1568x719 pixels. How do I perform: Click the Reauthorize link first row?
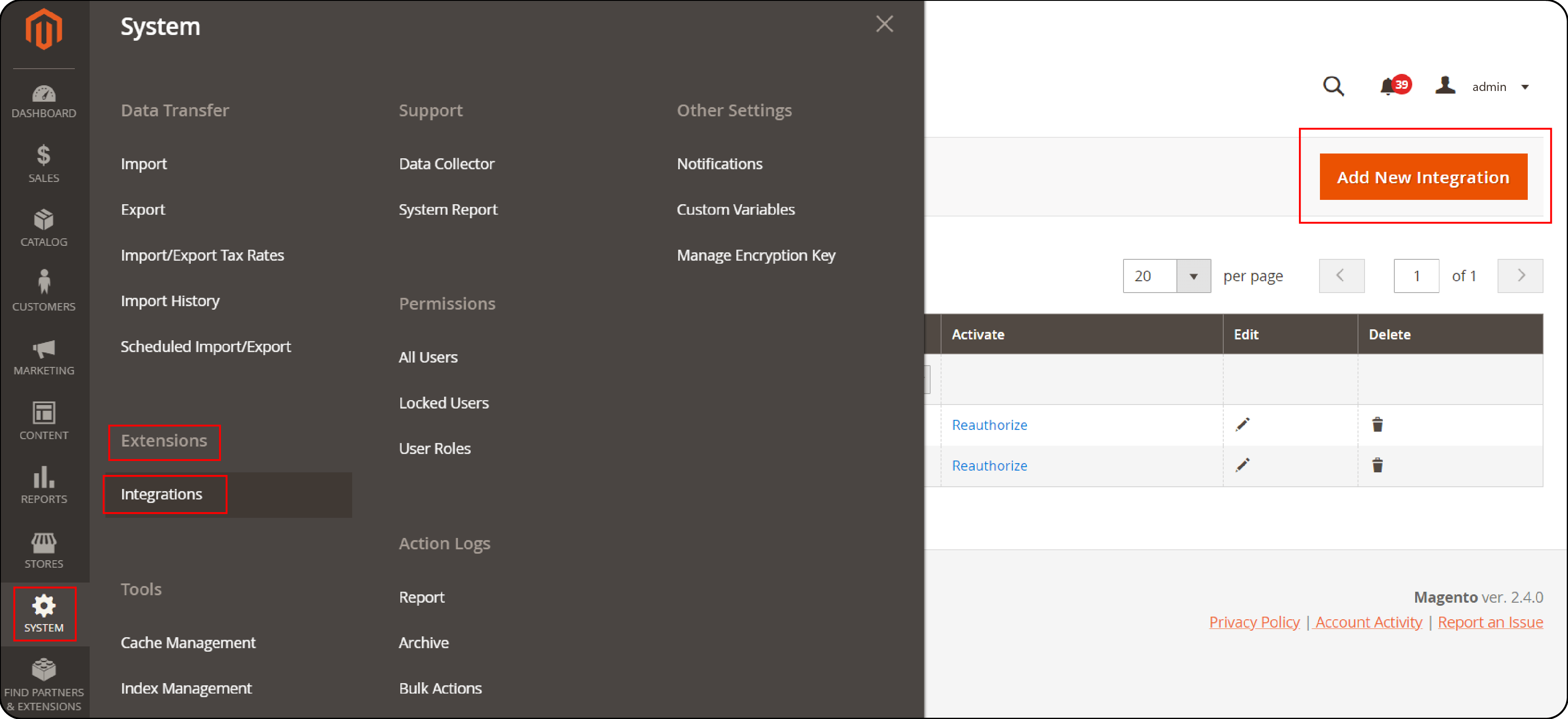(990, 424)
